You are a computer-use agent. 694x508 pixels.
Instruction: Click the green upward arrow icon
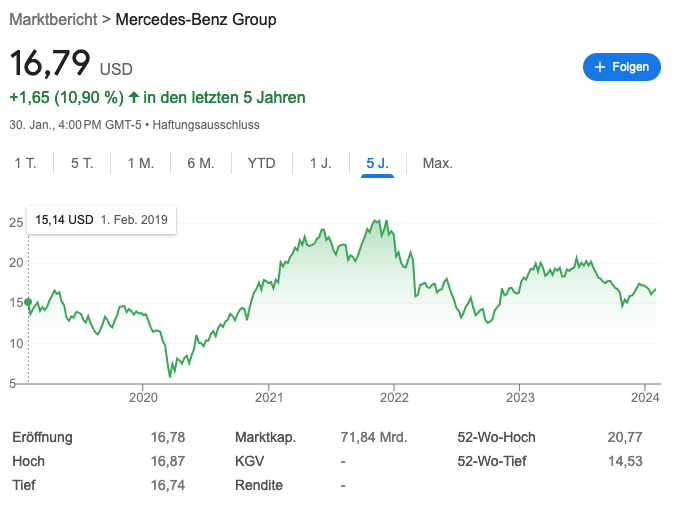134,98
